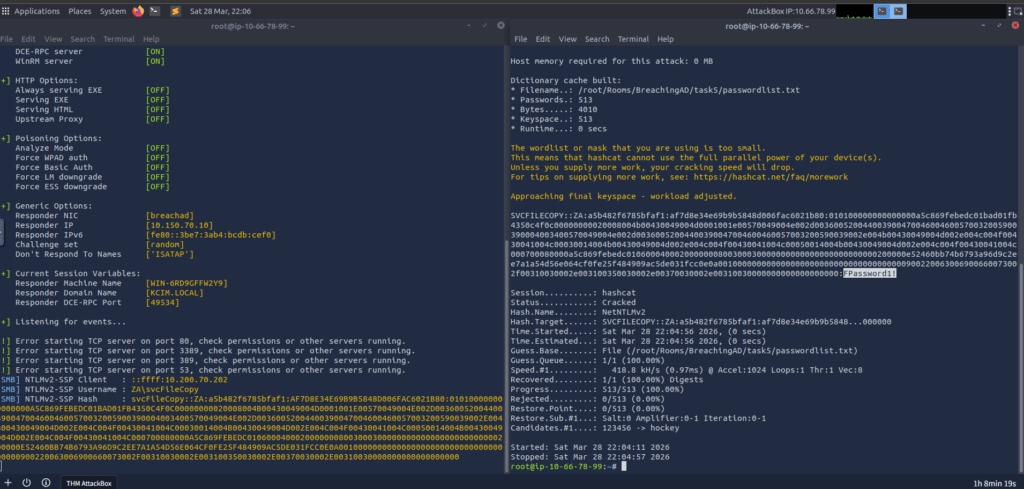Click the WinRM server [ON] line
1024x489 pixels.
[x=90, y=61]
